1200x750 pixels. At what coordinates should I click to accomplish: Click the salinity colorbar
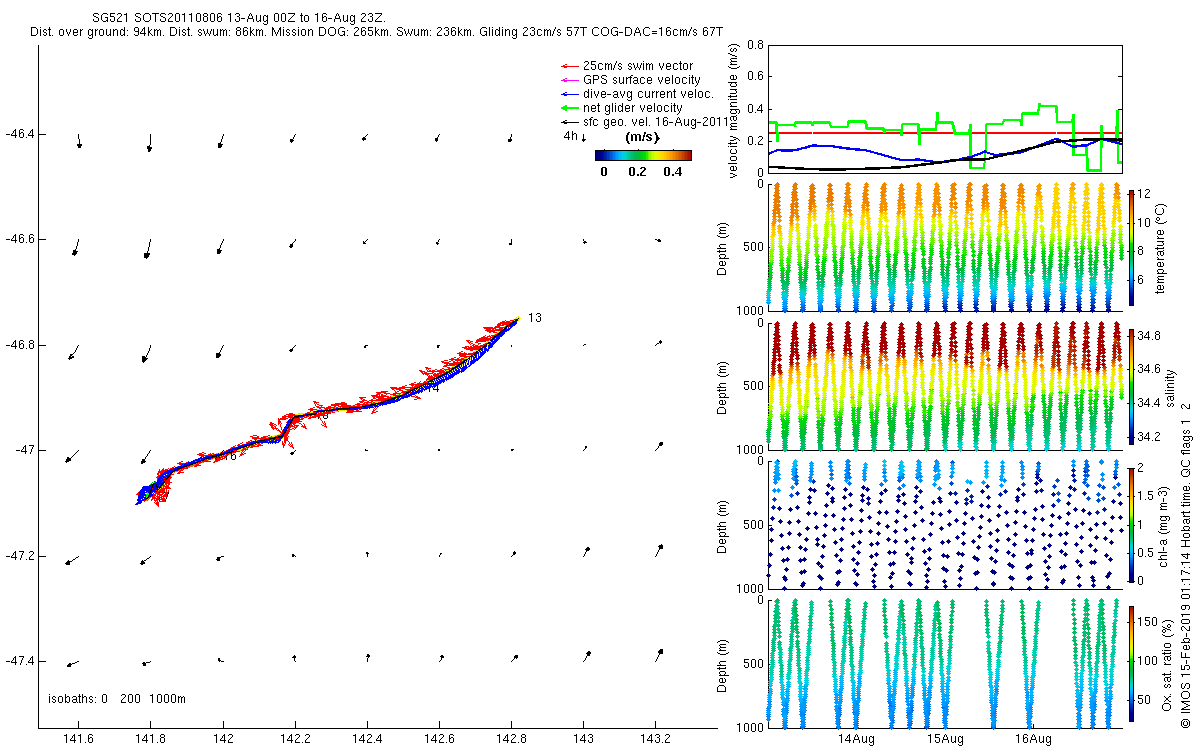[x=1131, y=386]
